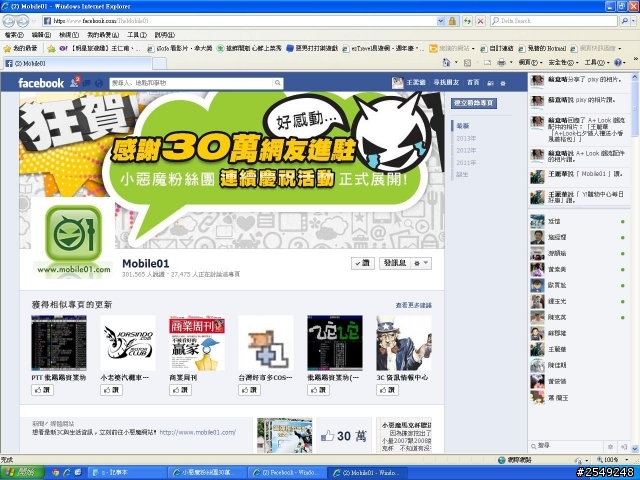Click the Read Mail envelope icon
640x480 pixels.
(x=487, y=62)
